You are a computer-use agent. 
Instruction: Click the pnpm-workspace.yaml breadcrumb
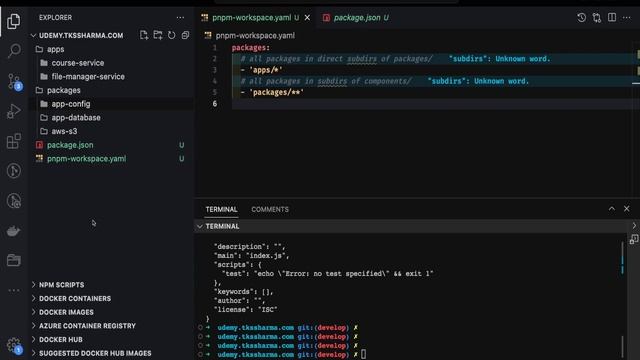(x=255, y=36)
